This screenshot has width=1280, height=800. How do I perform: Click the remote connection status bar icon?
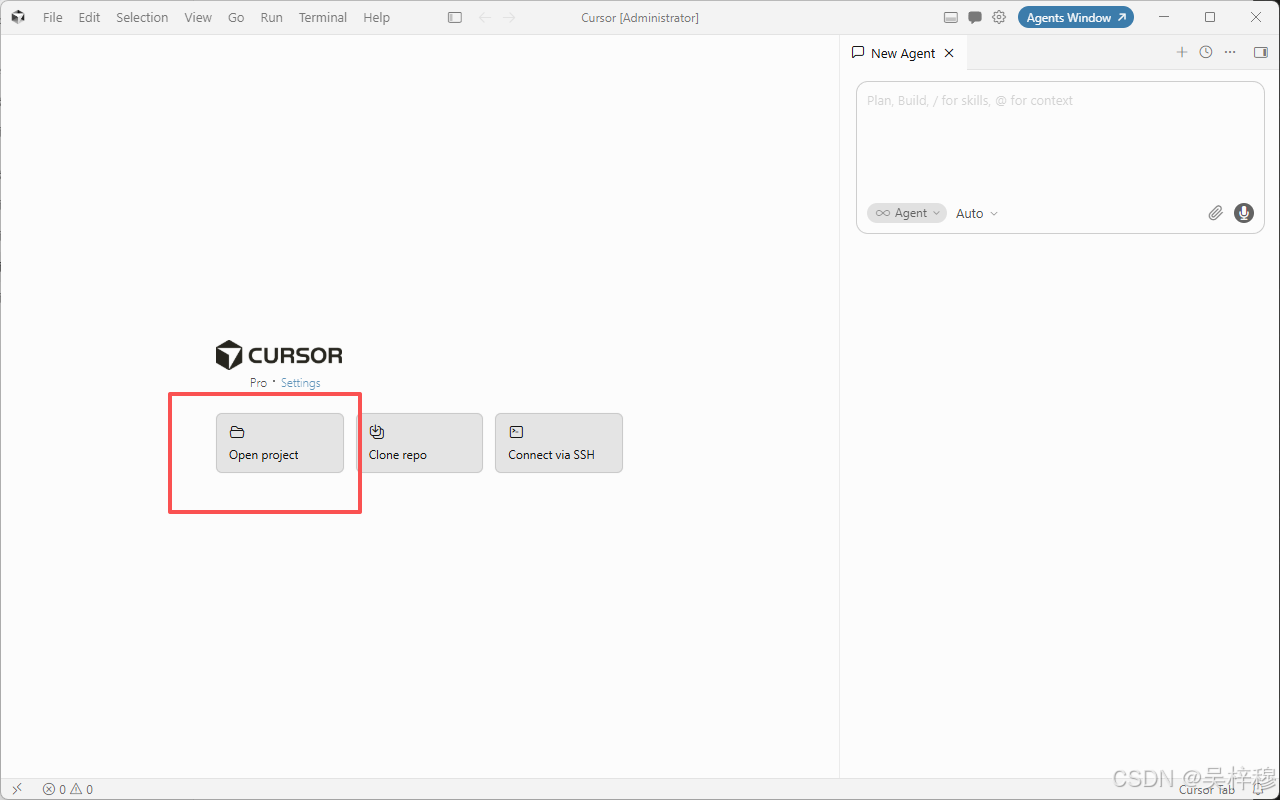pos(17,789)
